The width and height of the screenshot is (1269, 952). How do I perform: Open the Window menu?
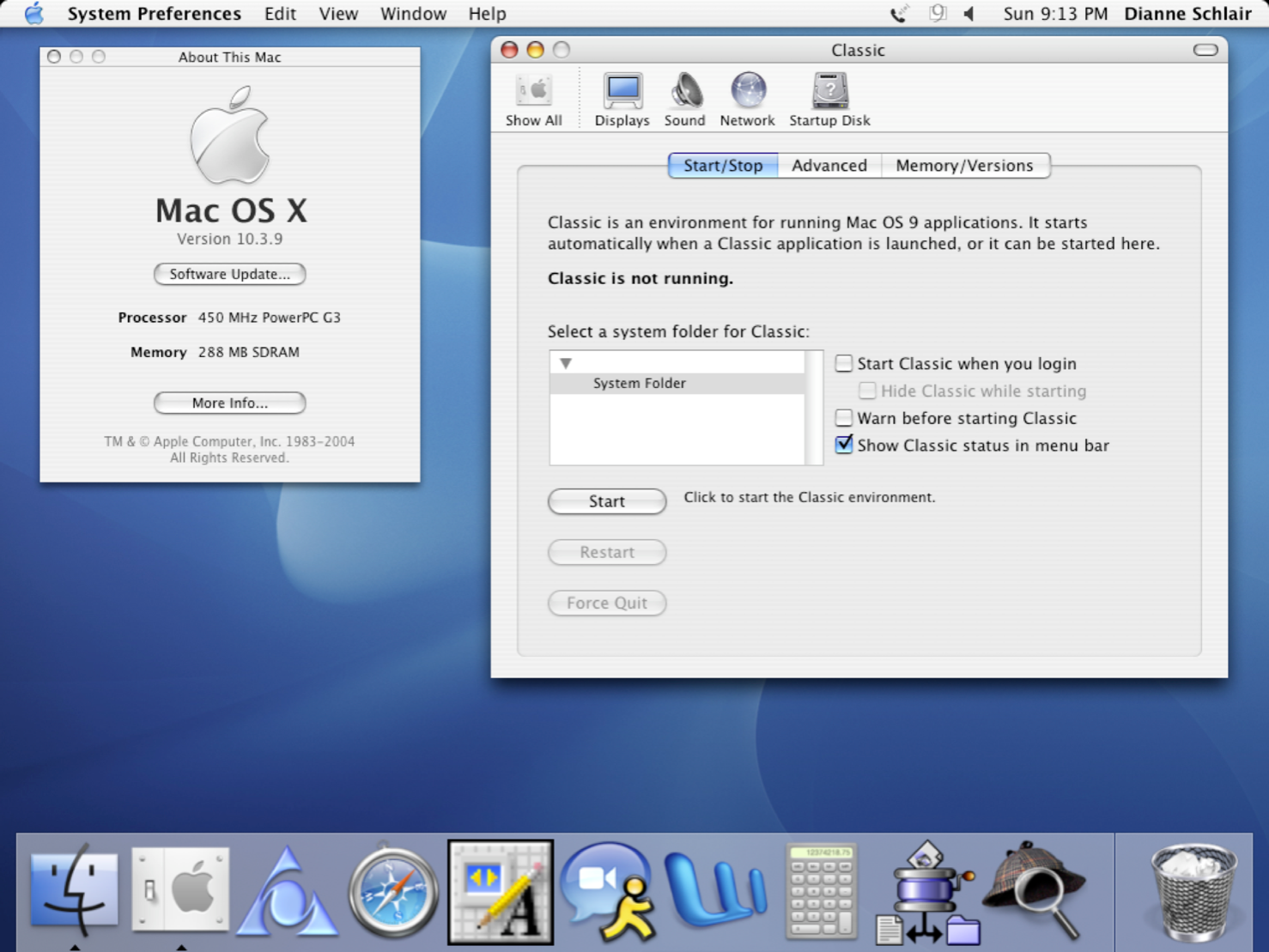pyautogui.click(x=413, y=14)
